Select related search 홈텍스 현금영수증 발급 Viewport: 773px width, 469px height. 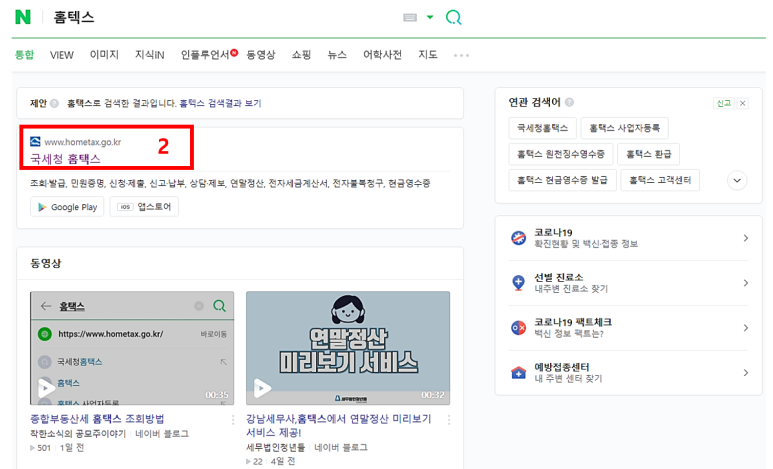pyautogui.click(x=562, y=180)
